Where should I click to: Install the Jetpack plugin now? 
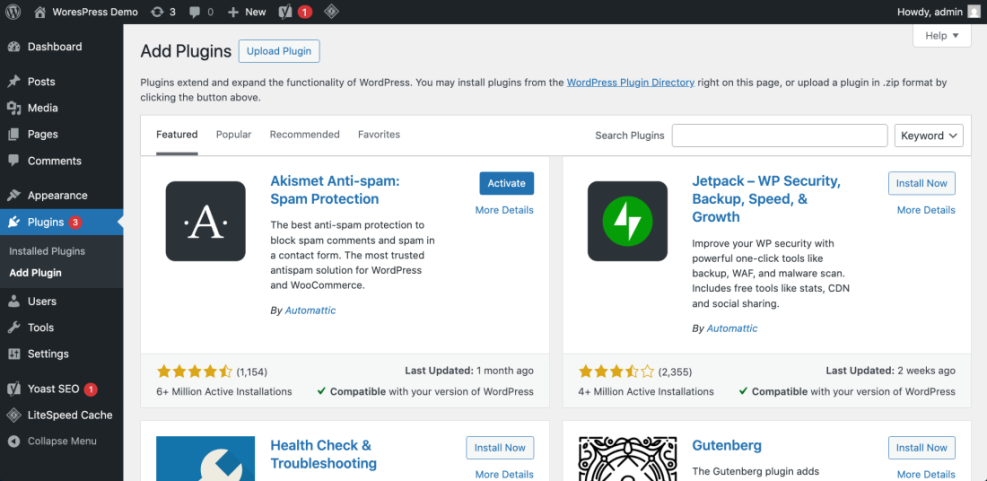point(922,183)
